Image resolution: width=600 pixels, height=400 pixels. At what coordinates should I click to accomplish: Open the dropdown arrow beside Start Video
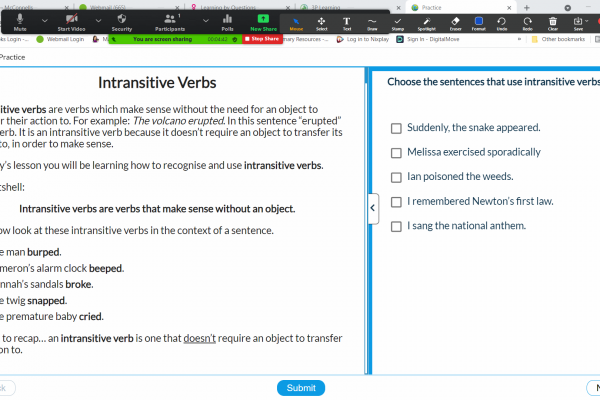click(98, 18)
